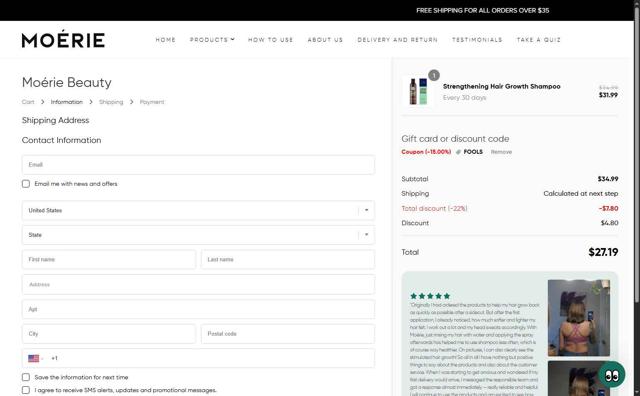640x396 pixels.
Task: Click the Strengthening Hair Growth Shampoo title
Action: (502, 87)
